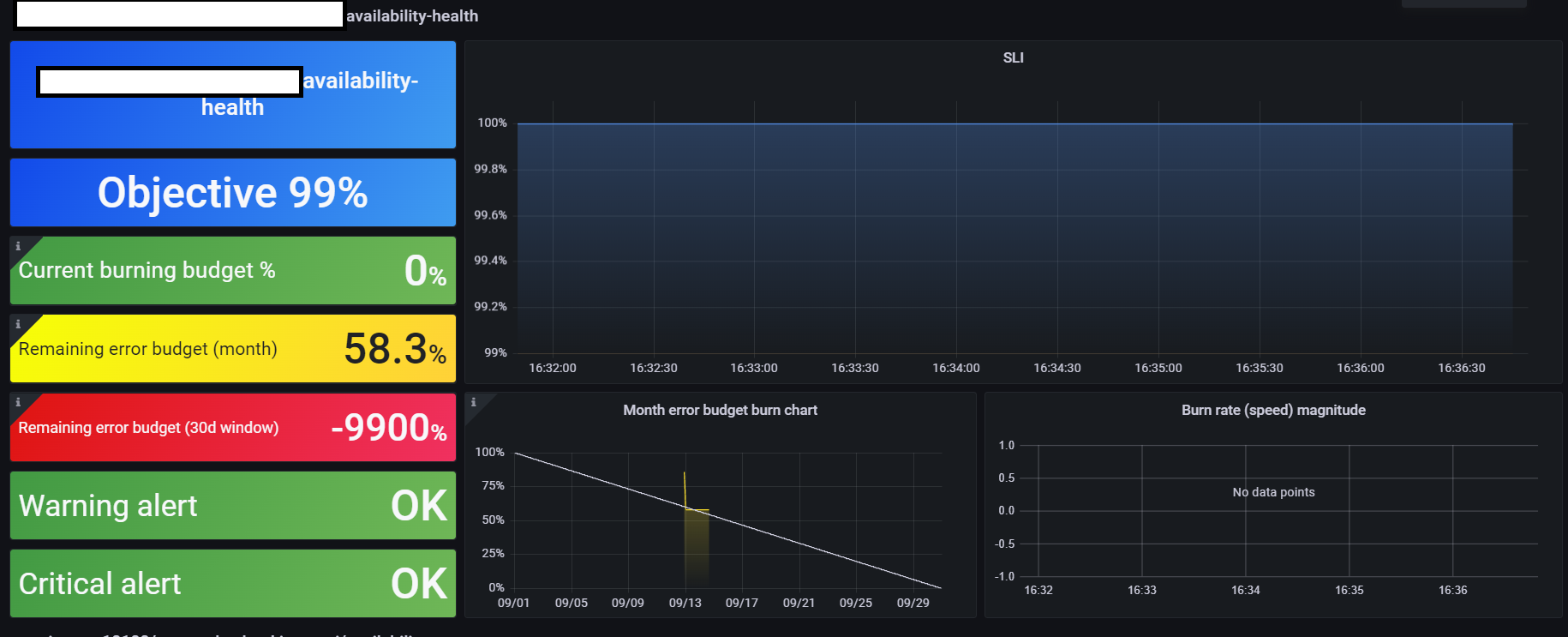Click the 0% current burning budget value
1568x637 pixels.
[x=425, y=271]
